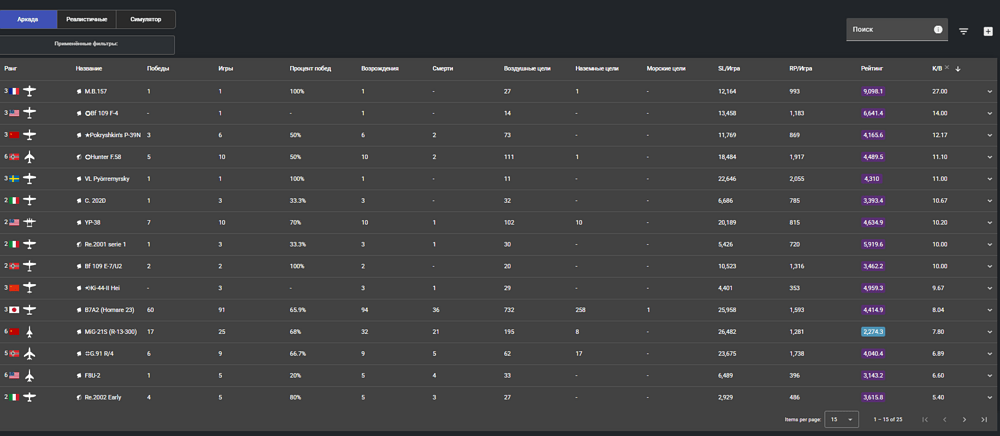Expand the M.B.157 row details
The width and height of the screenshot is (1000, 436).
tap(990, 92)
